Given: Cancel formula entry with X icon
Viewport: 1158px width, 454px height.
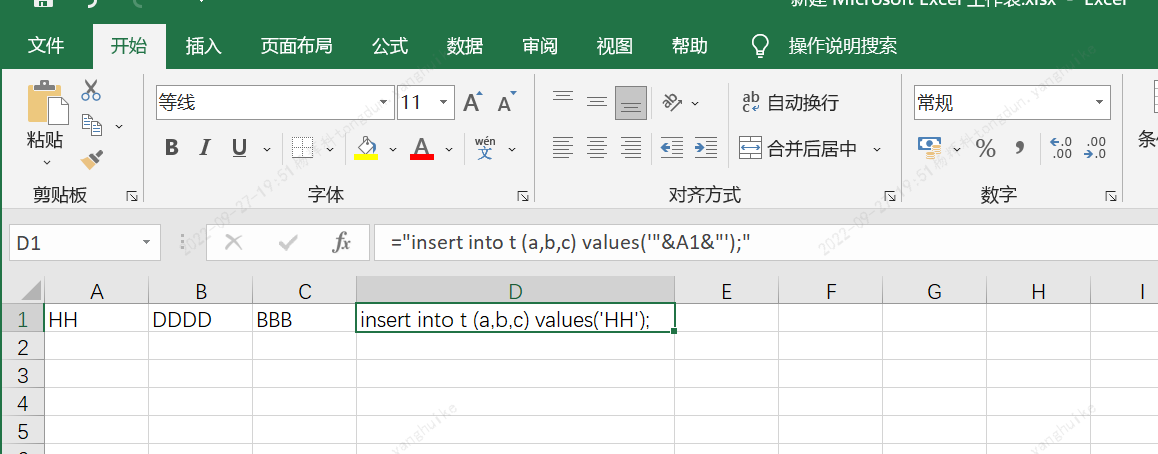Looking at the screenshot, I should (233, 242).
